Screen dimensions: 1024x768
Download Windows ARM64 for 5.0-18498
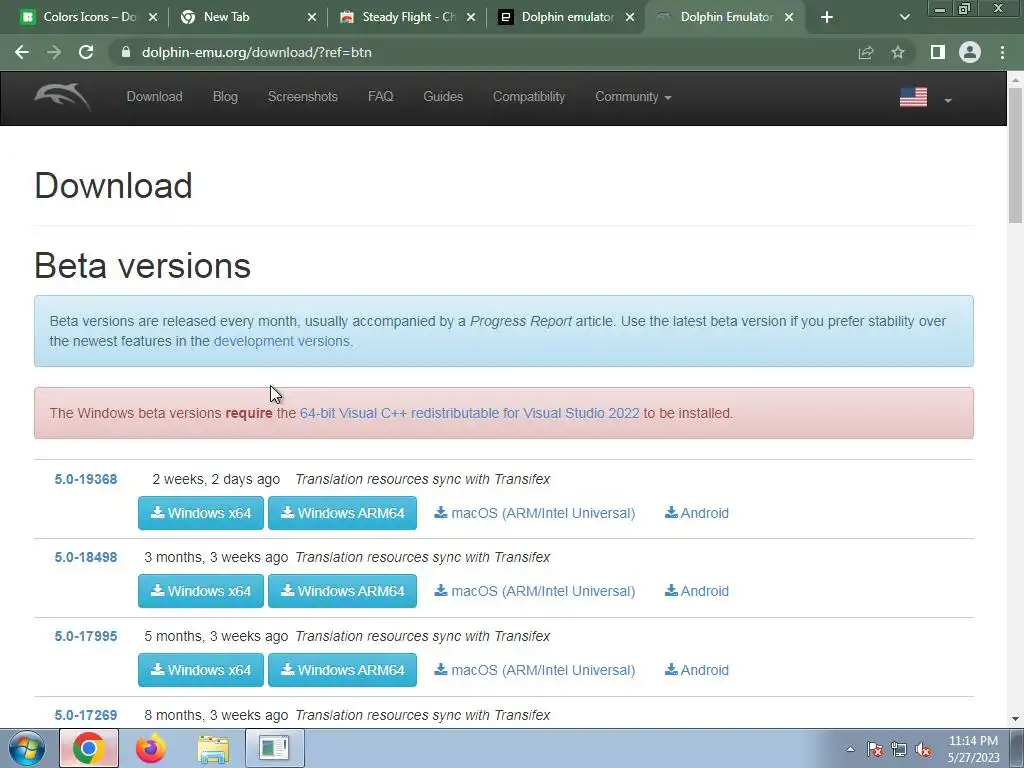342,591
